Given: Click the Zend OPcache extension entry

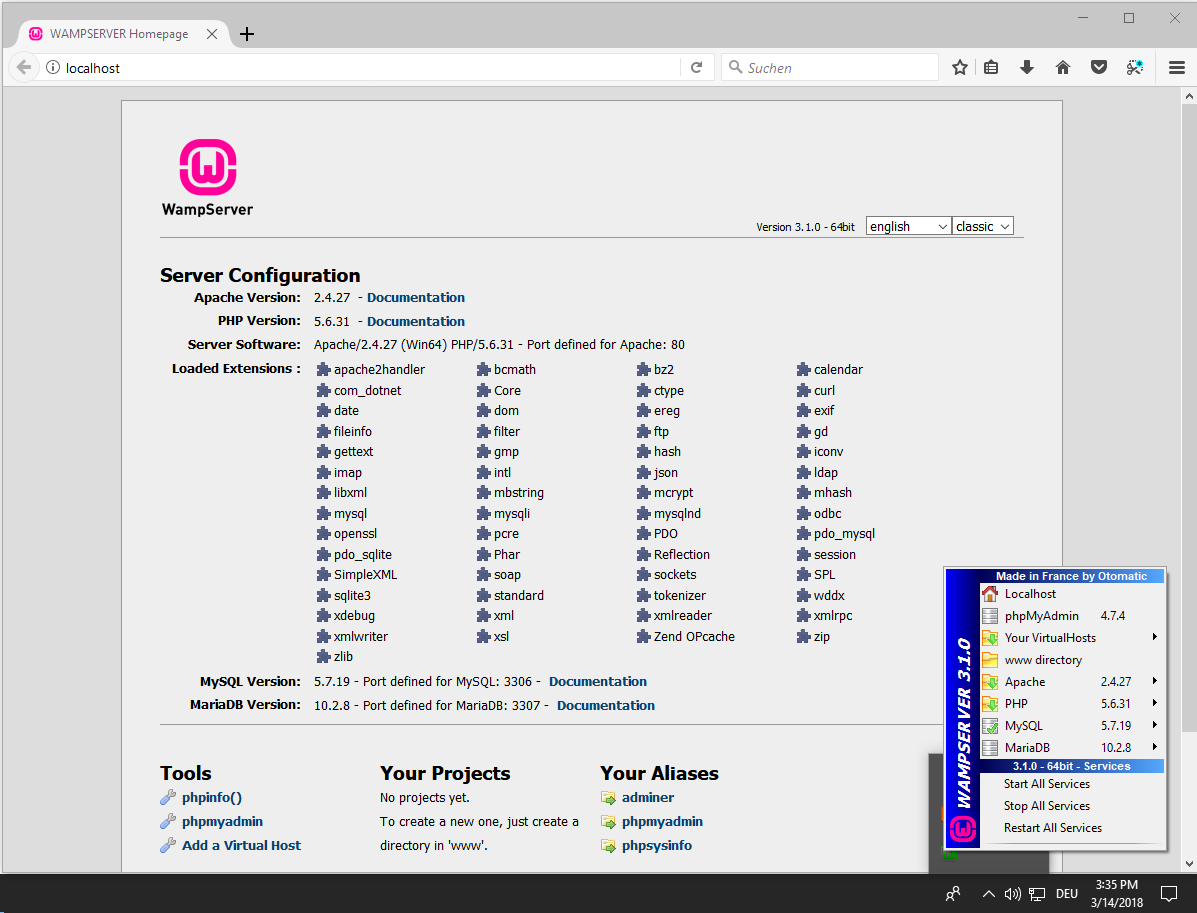Looking at the screenshot, I should pos(686,637).
